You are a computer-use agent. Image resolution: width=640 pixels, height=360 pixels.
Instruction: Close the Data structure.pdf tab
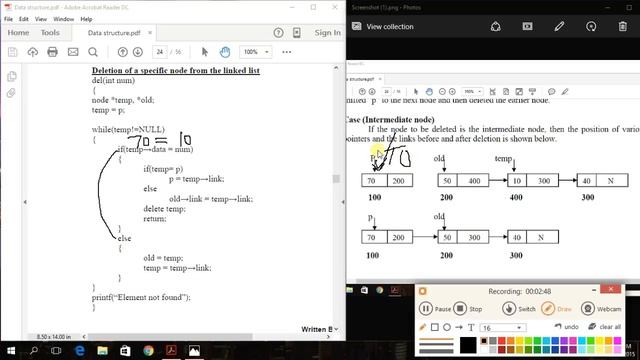[150, 33]
